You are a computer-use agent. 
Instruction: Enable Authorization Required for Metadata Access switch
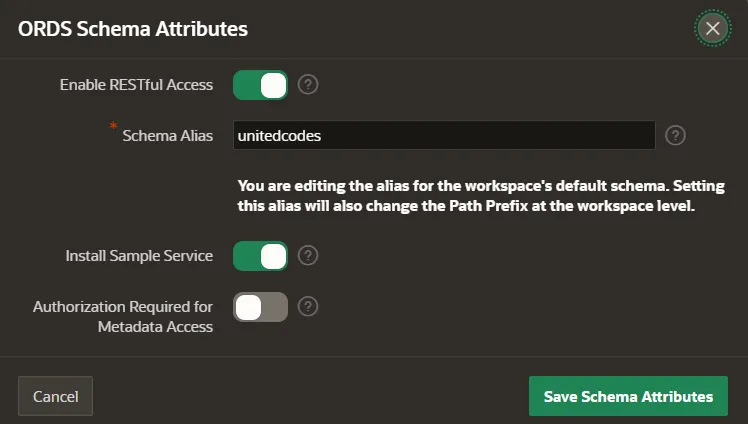[x=260, y=307]
